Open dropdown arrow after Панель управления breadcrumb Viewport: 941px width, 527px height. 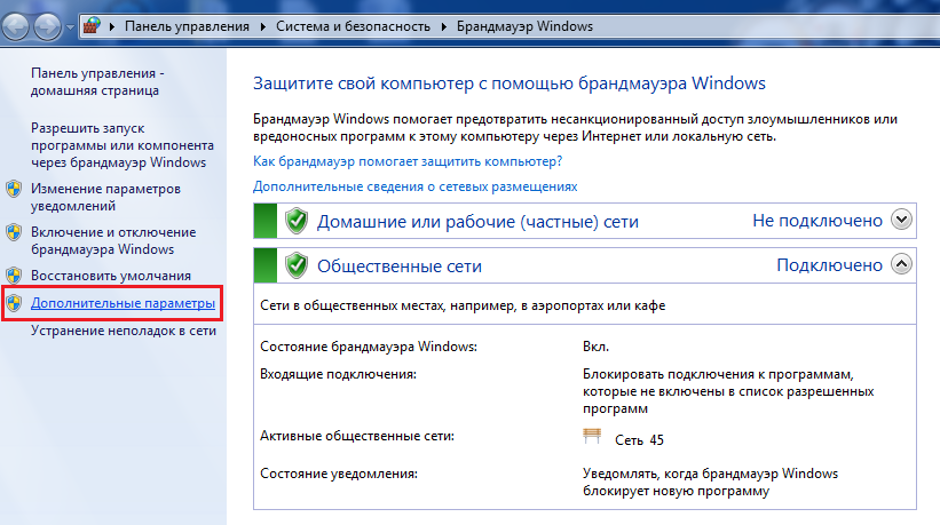pyautogui.click(x=263, y=26)
